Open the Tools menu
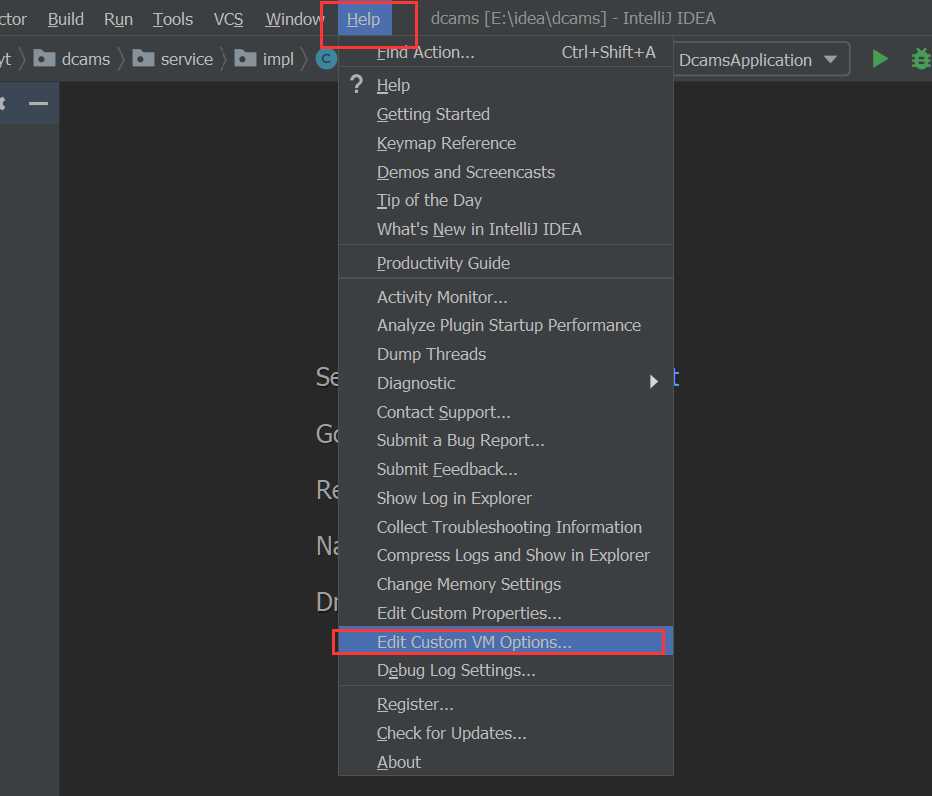This screenshot has height=796, width=932. (x=173, y=19)
